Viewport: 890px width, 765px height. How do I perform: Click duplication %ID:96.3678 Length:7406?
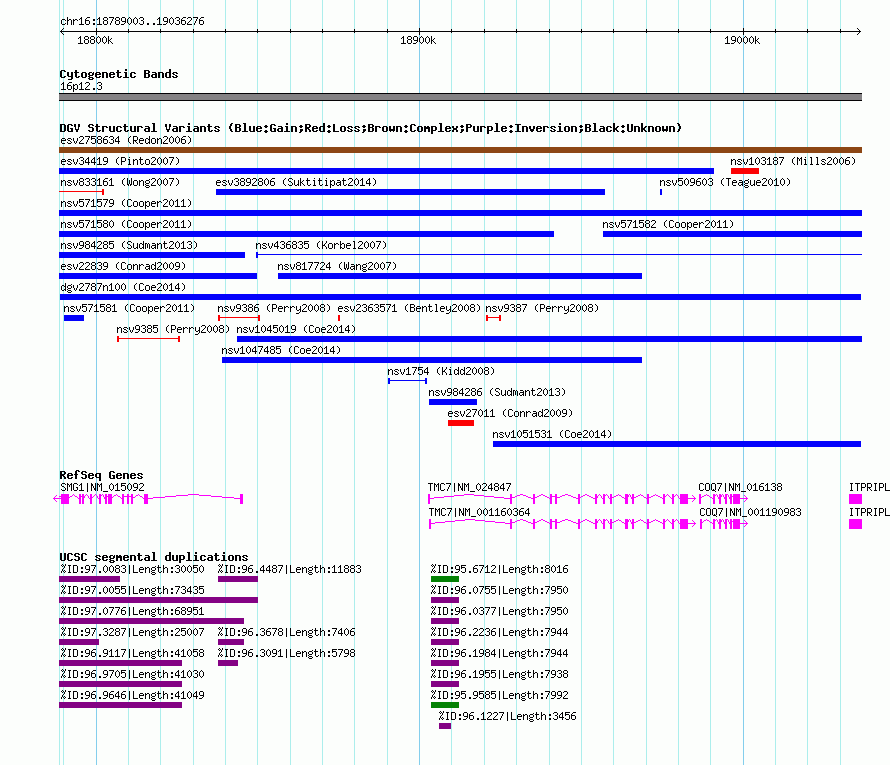pyautogui.click(x=230, y=642)
